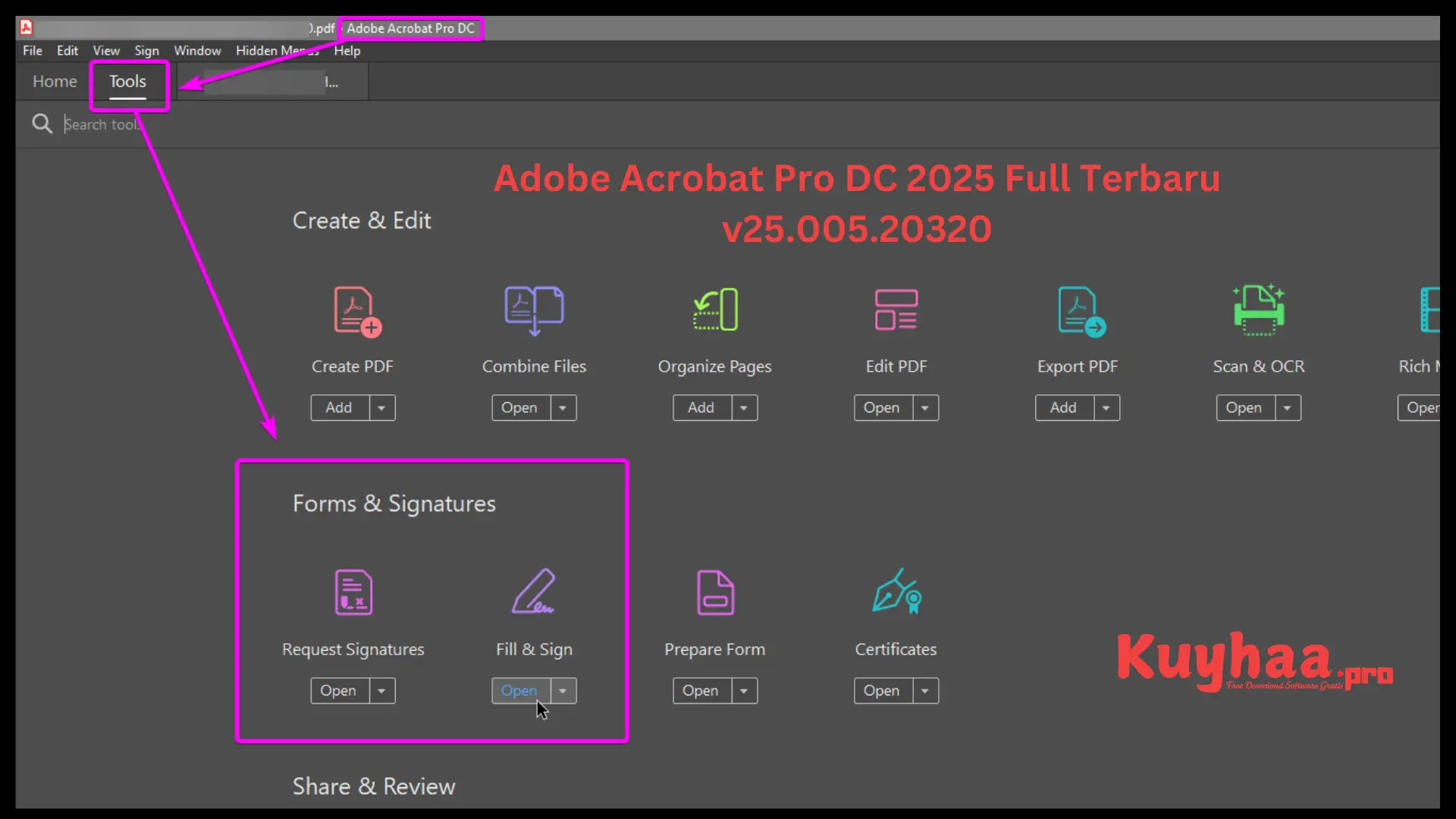Open the View menu

[x=105, y=50]
